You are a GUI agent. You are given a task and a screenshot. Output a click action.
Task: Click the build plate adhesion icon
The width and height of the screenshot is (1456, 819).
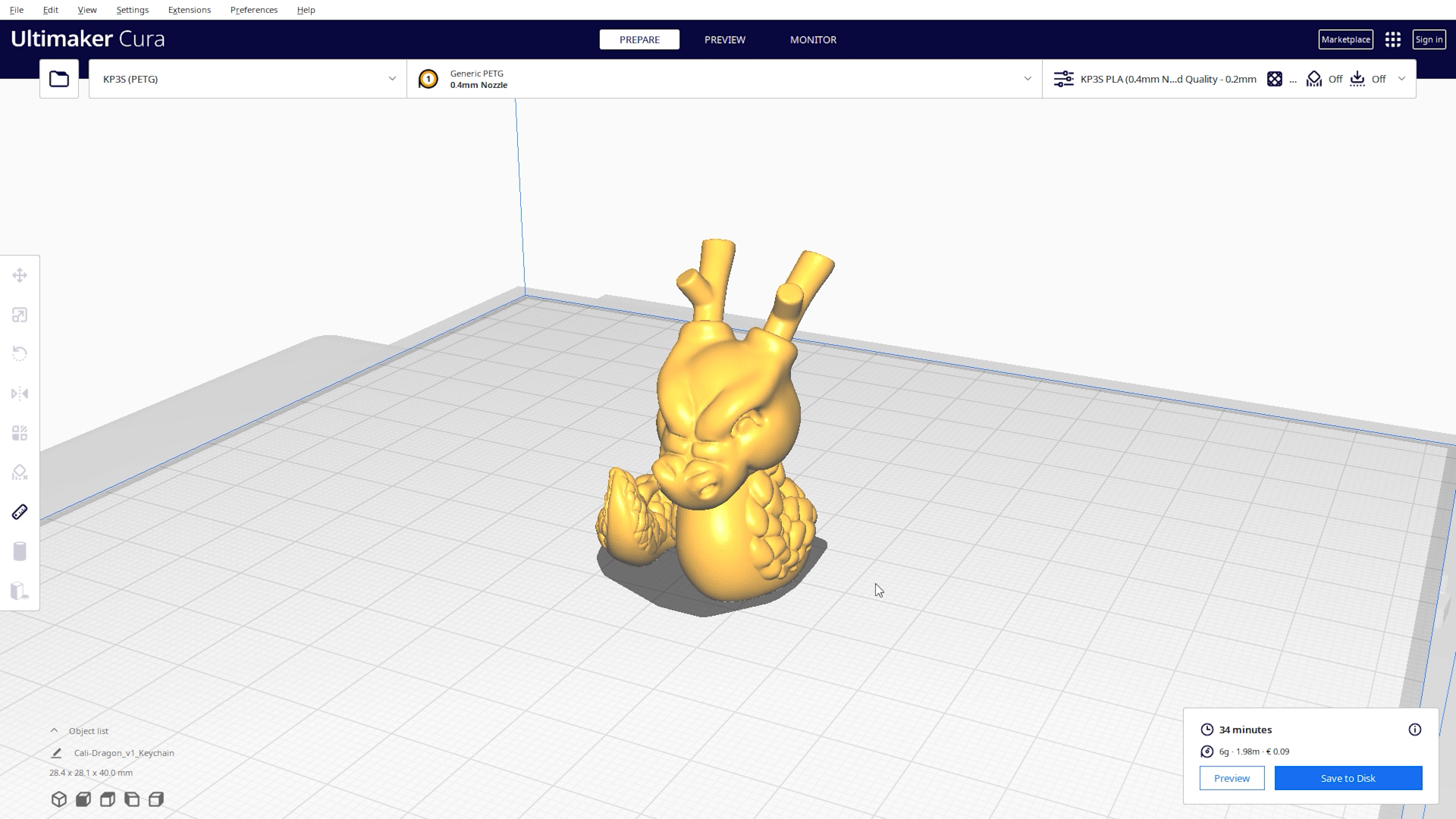[1357, 79]
